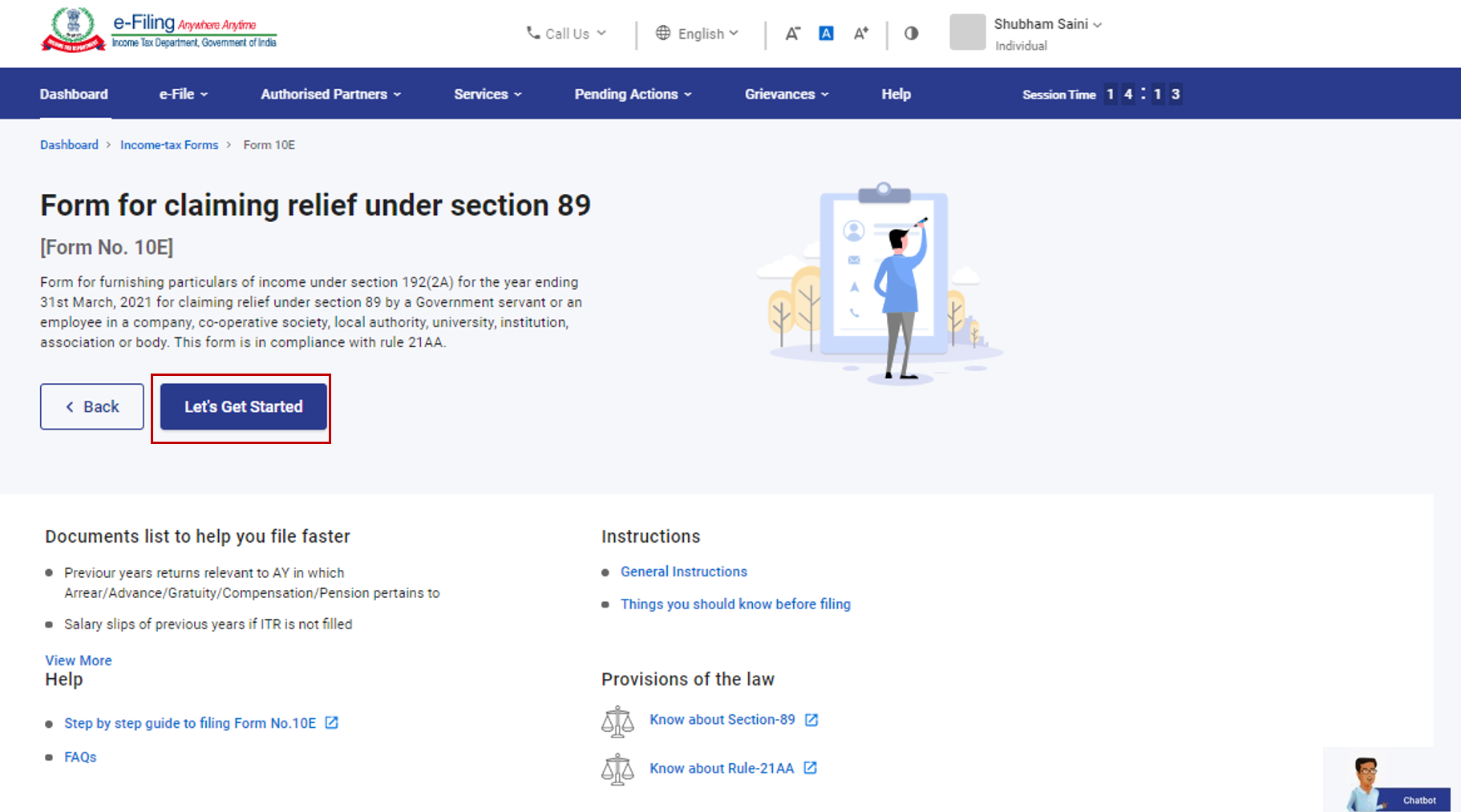The image size is (1461, 812).
Task: Select the increase font size icon
Action: click(x=860, y=33)
